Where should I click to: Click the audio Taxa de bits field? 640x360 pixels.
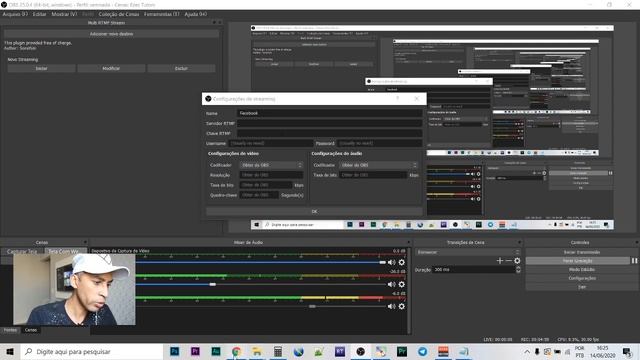[373, 175]
